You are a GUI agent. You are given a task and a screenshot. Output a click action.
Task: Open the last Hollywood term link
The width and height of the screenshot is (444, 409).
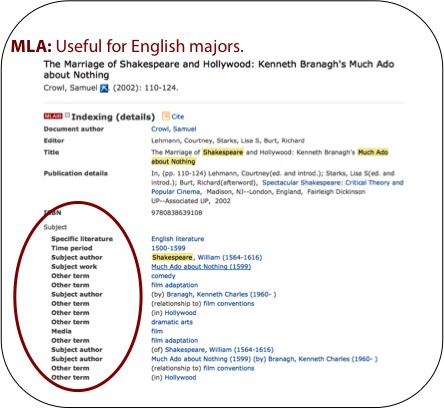pyautogui.click(x=180, y=378)
